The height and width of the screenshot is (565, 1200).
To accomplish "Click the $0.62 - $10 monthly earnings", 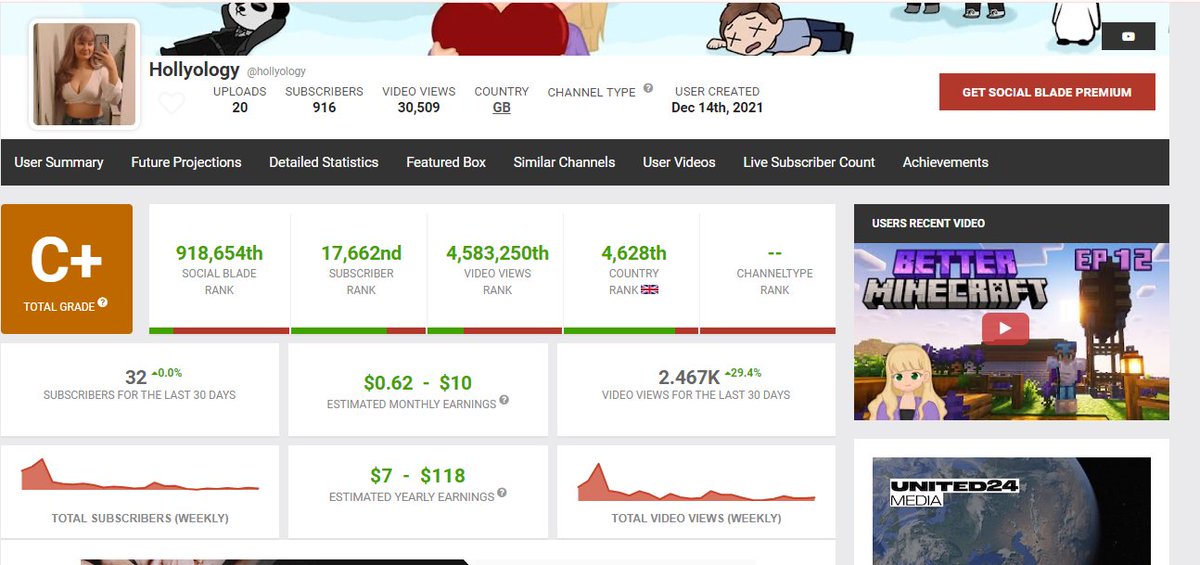I will pos(418,382).
